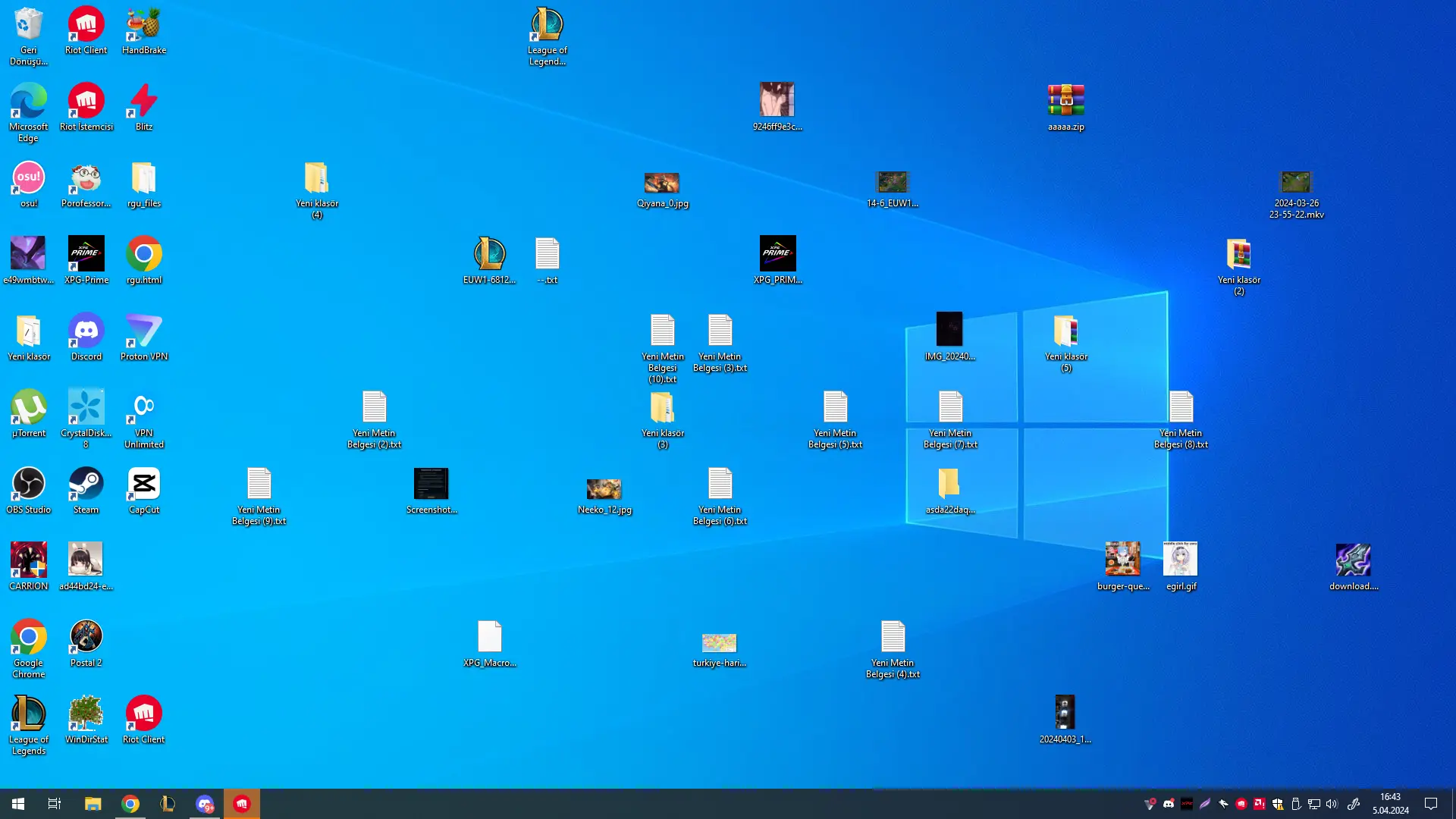Select the Yeni klasör (4) folder

pyautogui.click(x=317, y=189)
